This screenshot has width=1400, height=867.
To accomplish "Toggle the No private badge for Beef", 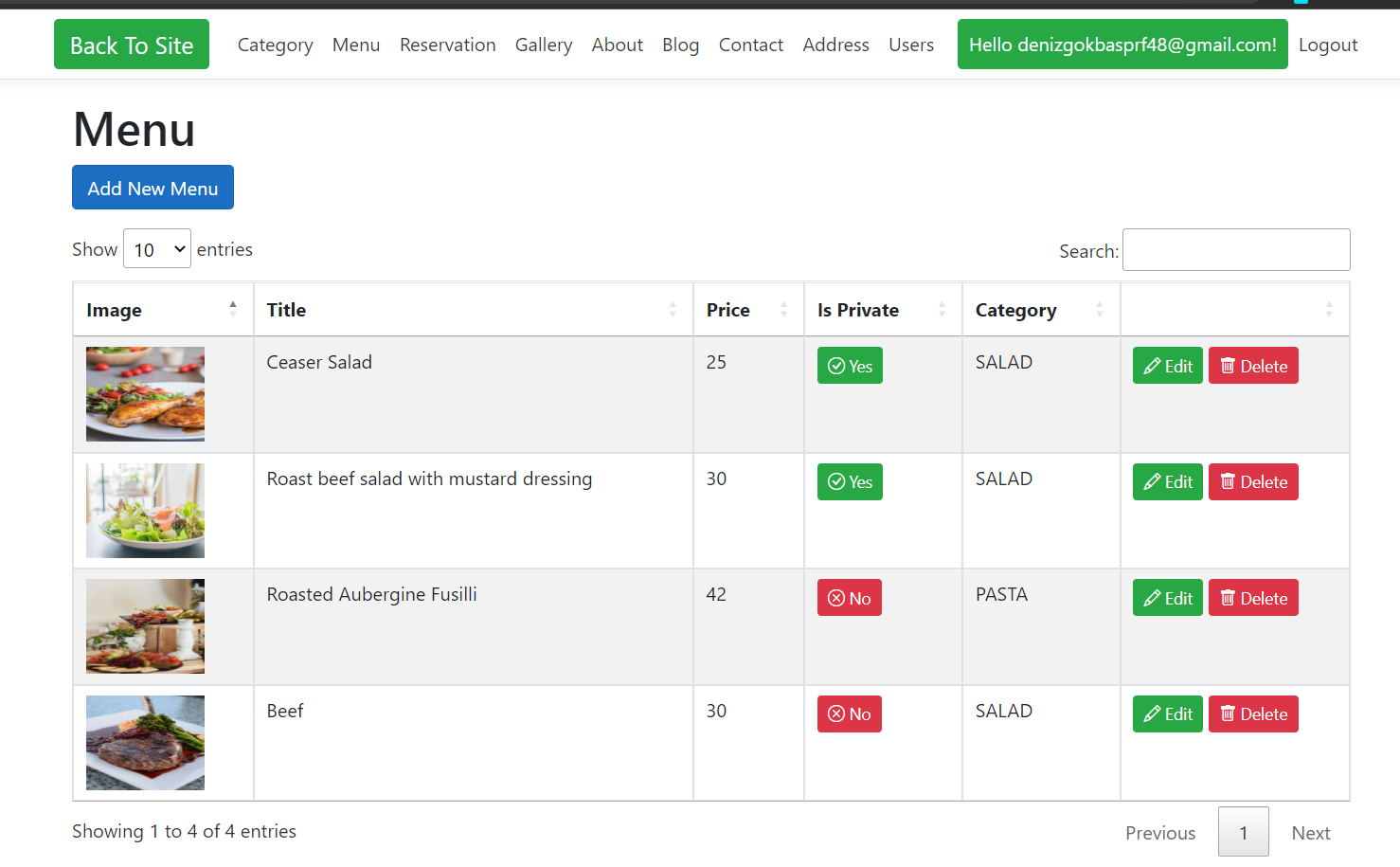I will click(x=850, y=714).
